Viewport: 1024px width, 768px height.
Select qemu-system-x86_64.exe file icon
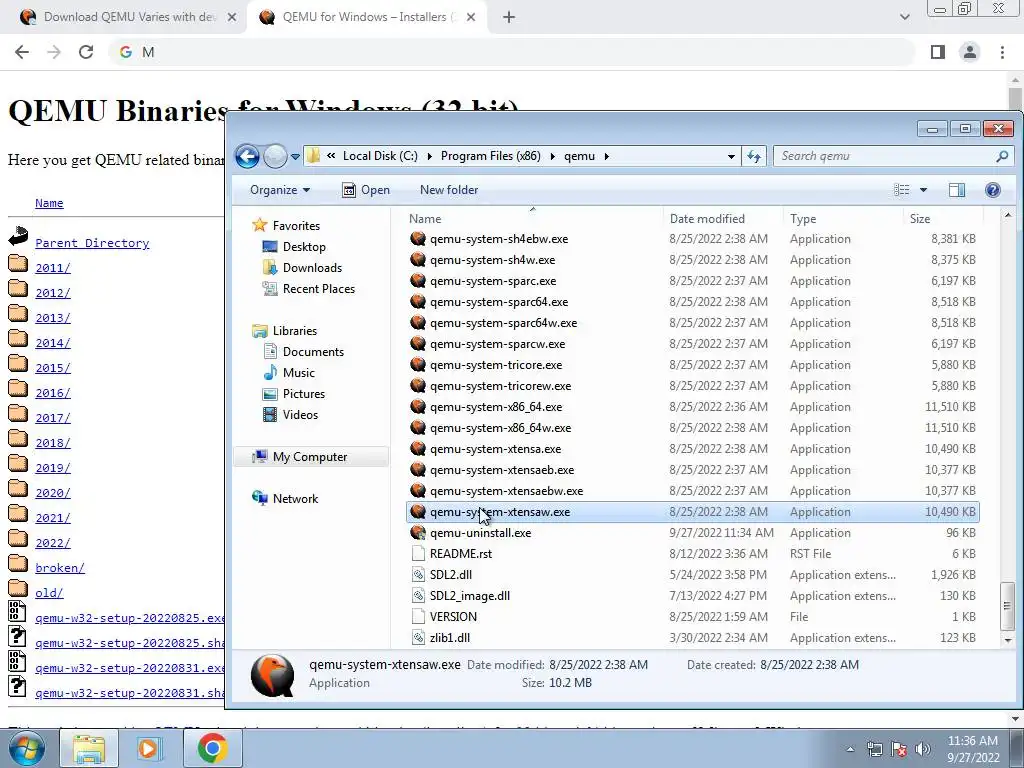(418, 407)
